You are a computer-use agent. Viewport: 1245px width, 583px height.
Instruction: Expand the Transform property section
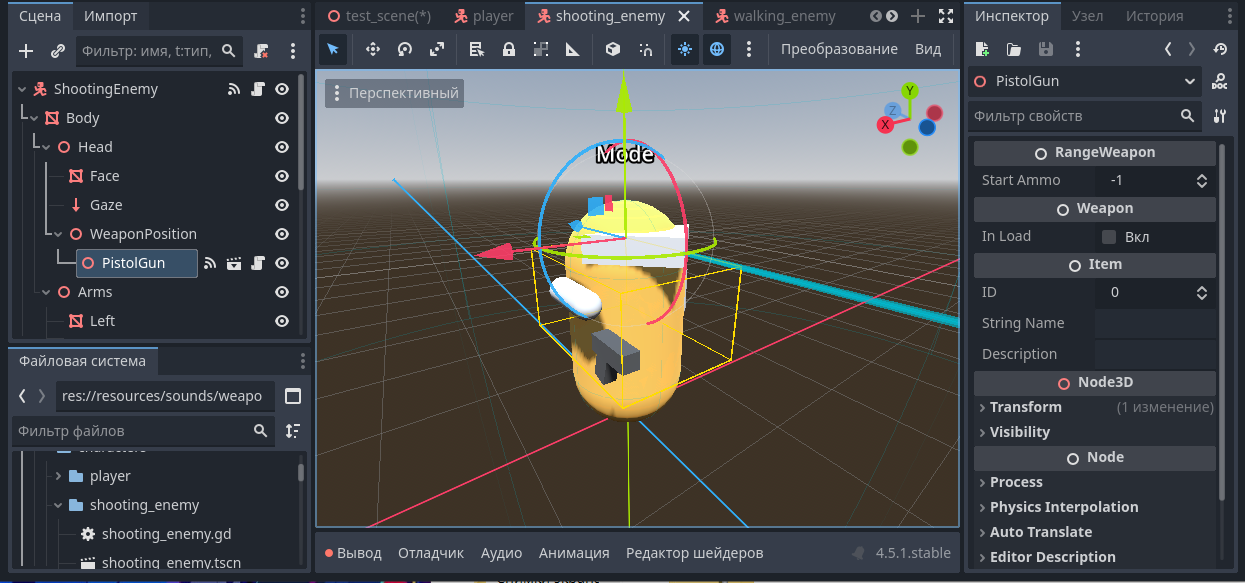click(x=1025, y=407)
